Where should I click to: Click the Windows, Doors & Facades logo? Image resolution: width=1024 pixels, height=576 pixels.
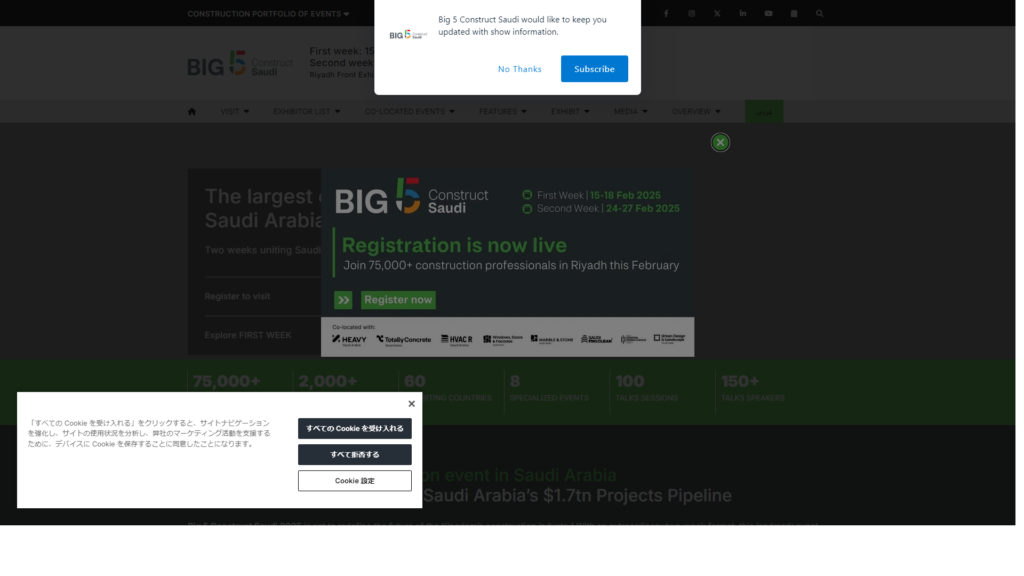click(x=502, y=340)
